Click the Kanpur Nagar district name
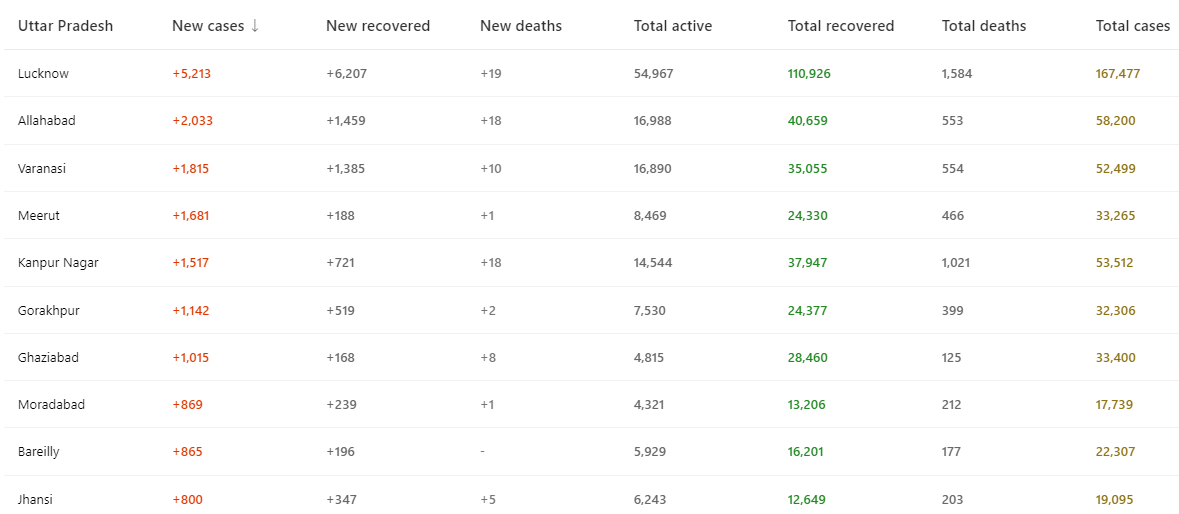The image size is (1179, 514). [x=58, y=262]
